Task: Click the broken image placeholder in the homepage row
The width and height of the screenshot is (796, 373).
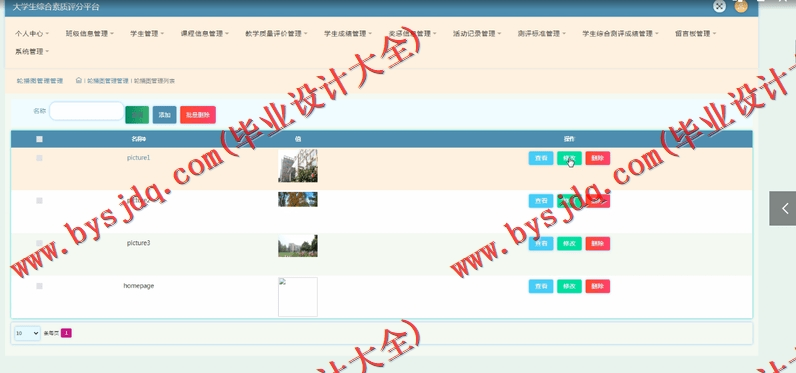Action: (298, 297)
